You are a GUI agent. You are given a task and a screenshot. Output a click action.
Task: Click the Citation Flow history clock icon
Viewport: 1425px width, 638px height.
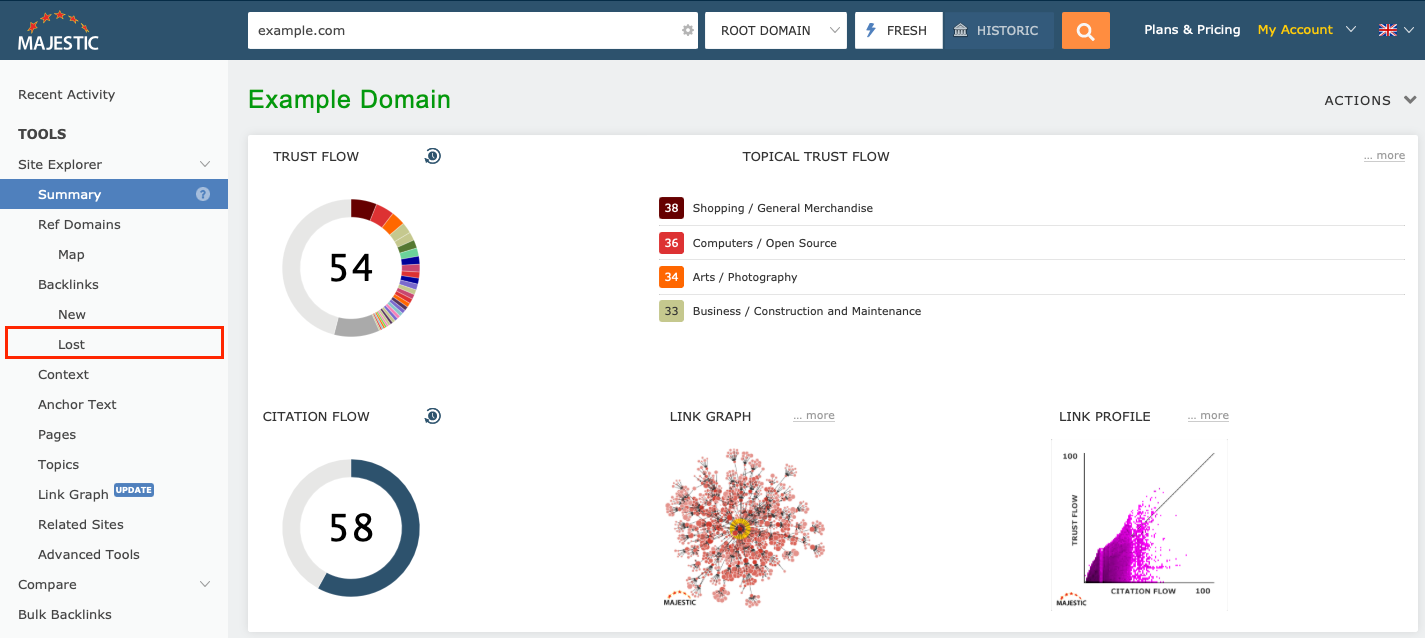(x=432, y=416)
